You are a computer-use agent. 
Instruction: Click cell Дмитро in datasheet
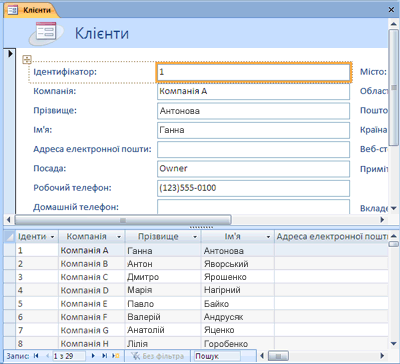pyautogui.click(x=163, y=277)
